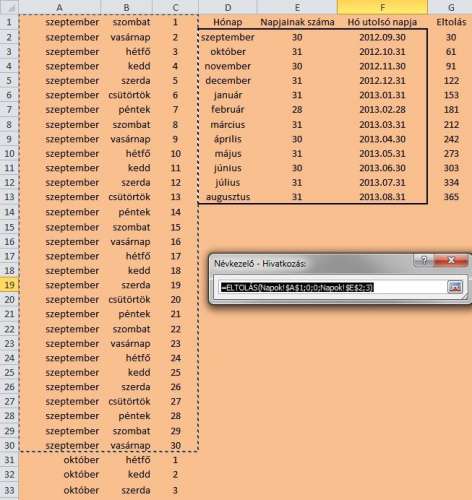The width and height of the screenshot is (472, 500).
Task: Click the július cell
Action: [228, 182]
